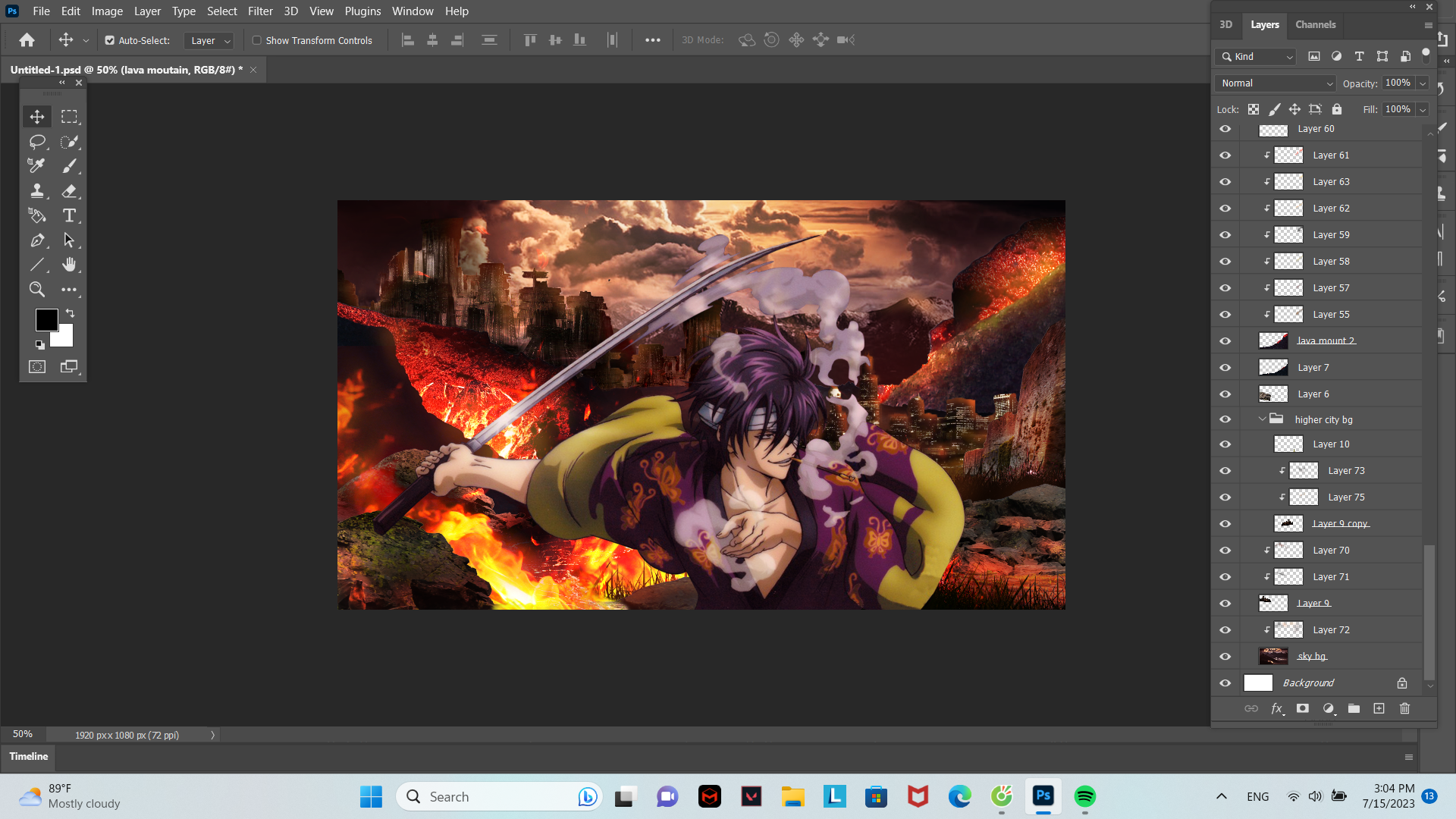This screenshot has width=1456, height=819.
Task: Open the Timeline panel
Action: 29,756
